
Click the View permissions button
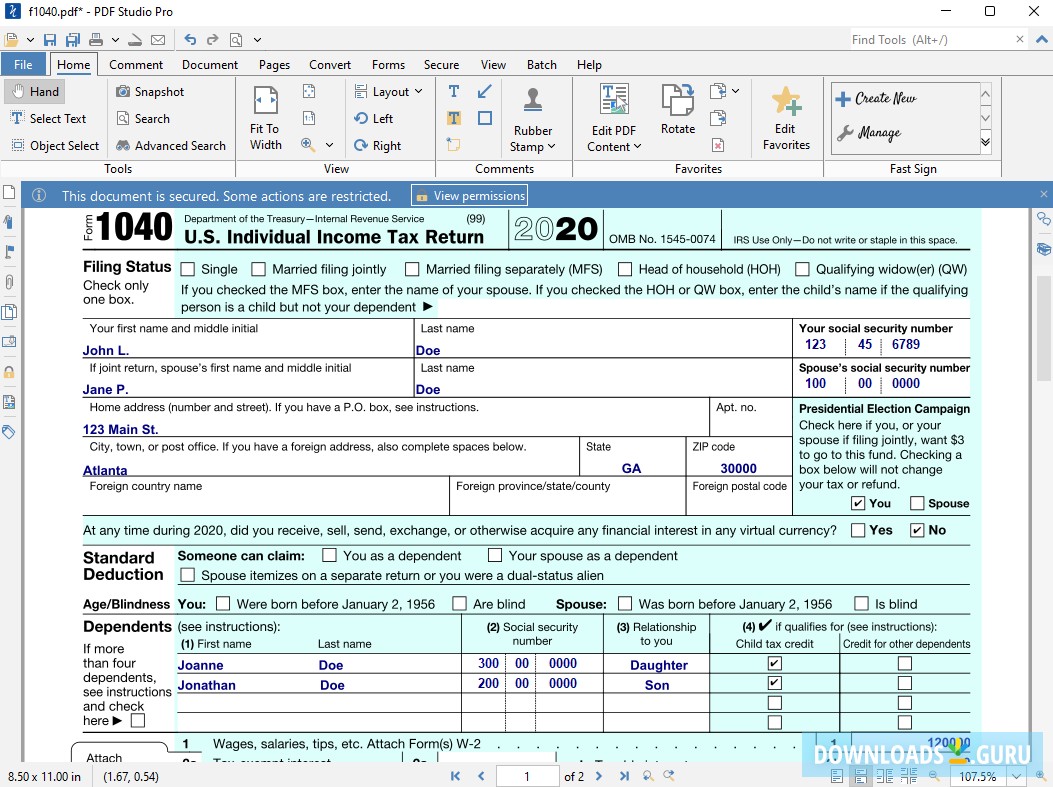point(469,195)
